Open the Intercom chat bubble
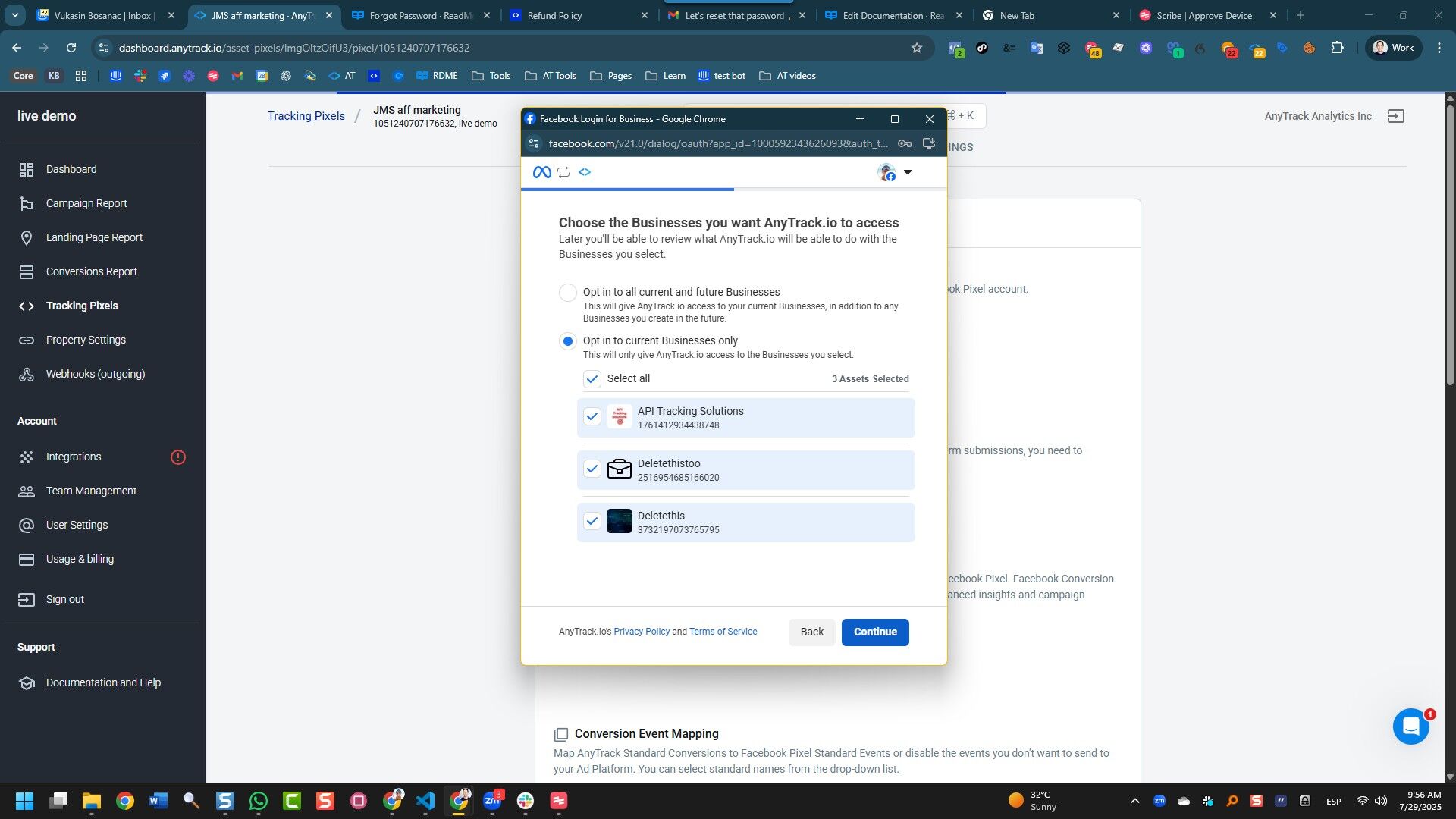 click(1410, 726)
